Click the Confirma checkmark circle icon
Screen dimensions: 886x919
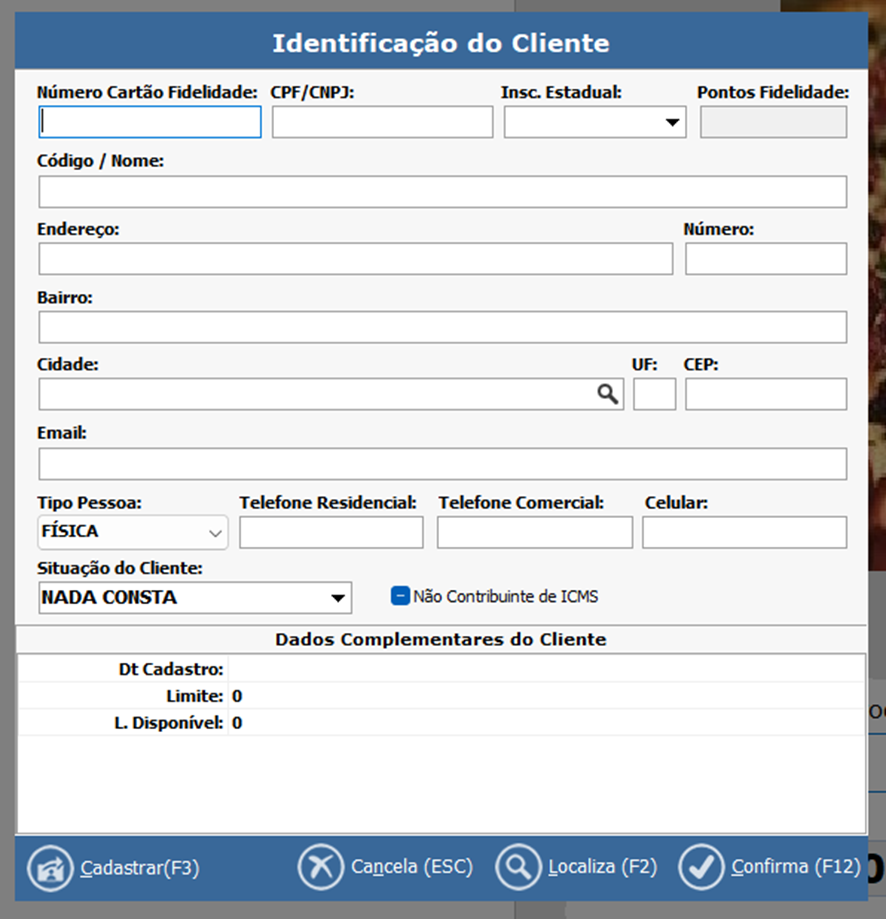click(702, 867)
